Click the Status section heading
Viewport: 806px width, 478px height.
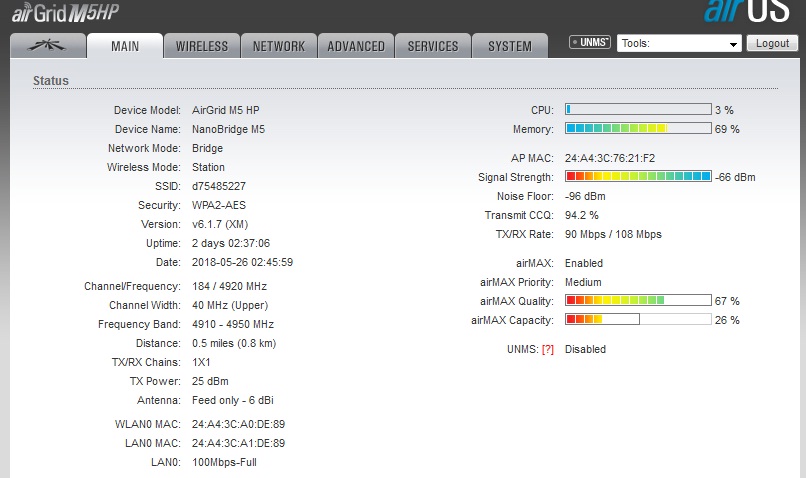(x=50, y=81)
